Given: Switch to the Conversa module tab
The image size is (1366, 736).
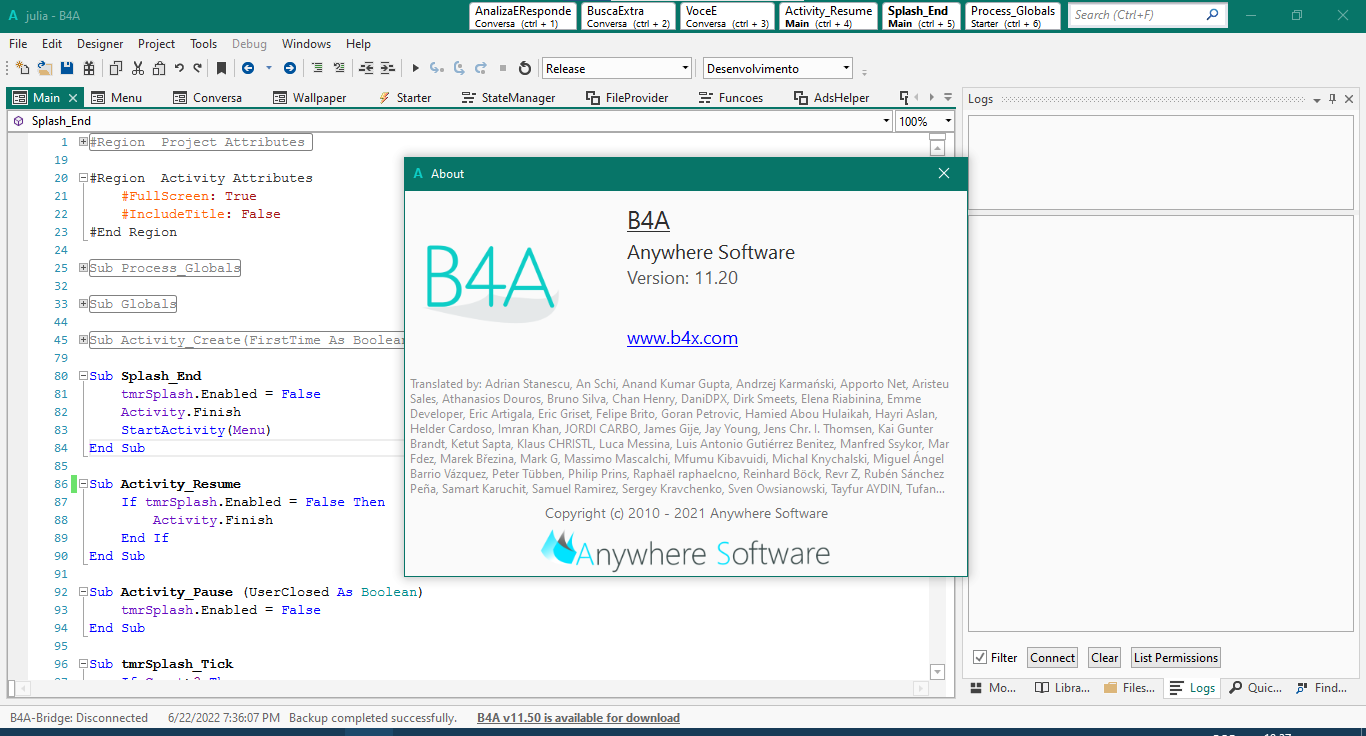Looking at the screenshot, I should (x=208, y=98).
